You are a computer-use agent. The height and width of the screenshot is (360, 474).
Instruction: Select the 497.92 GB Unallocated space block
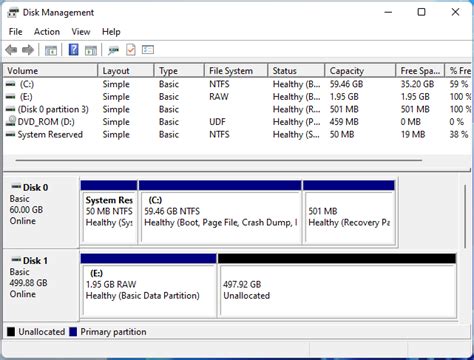[337, 285]
